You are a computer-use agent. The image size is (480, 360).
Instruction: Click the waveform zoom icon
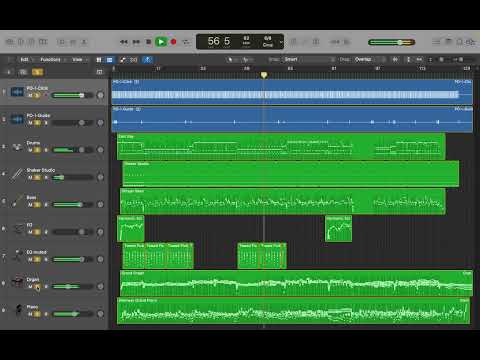(395, 60)
